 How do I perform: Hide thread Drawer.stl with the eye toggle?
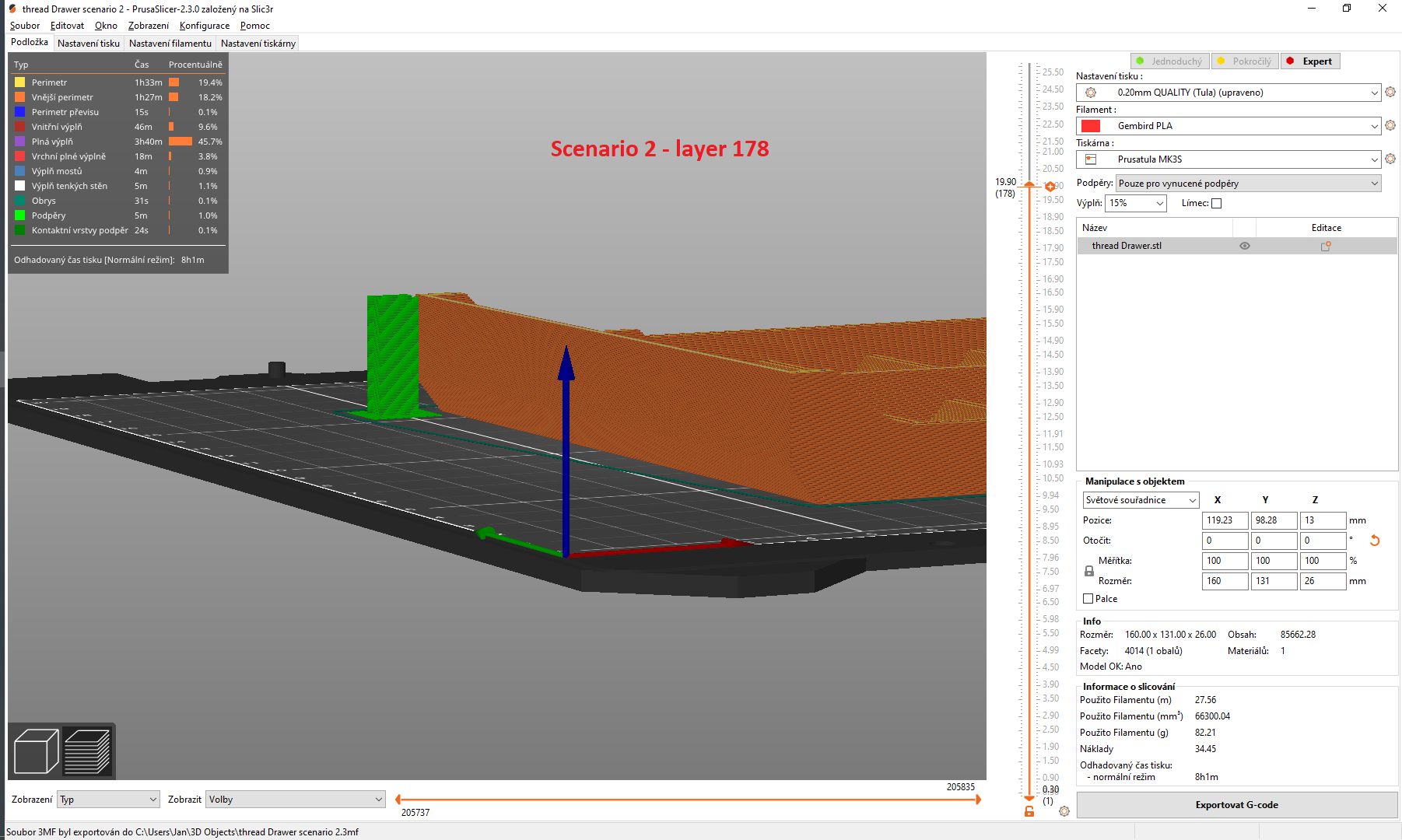point(1244,245)
